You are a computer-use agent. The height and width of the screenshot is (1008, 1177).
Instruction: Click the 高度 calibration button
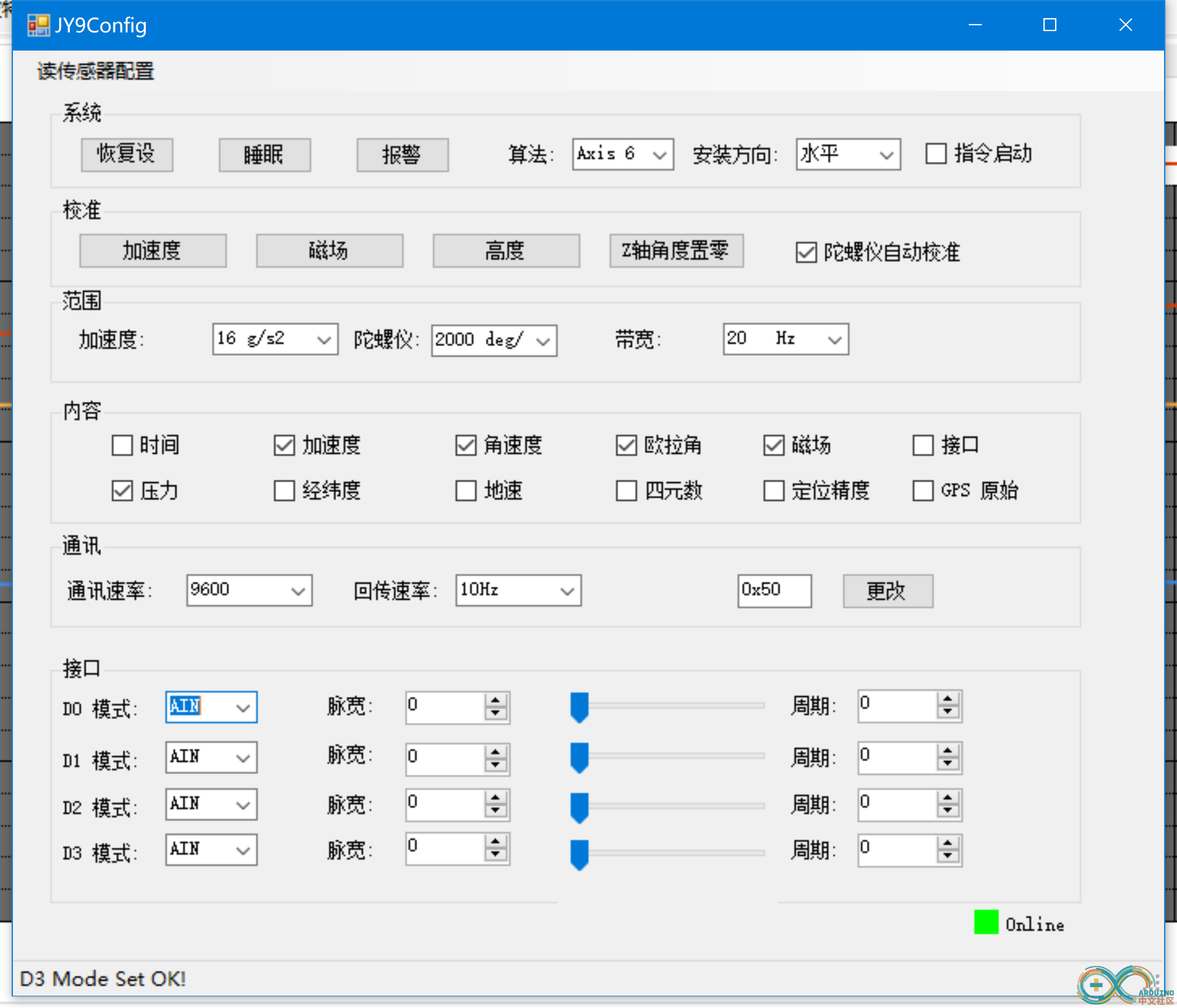506,250
